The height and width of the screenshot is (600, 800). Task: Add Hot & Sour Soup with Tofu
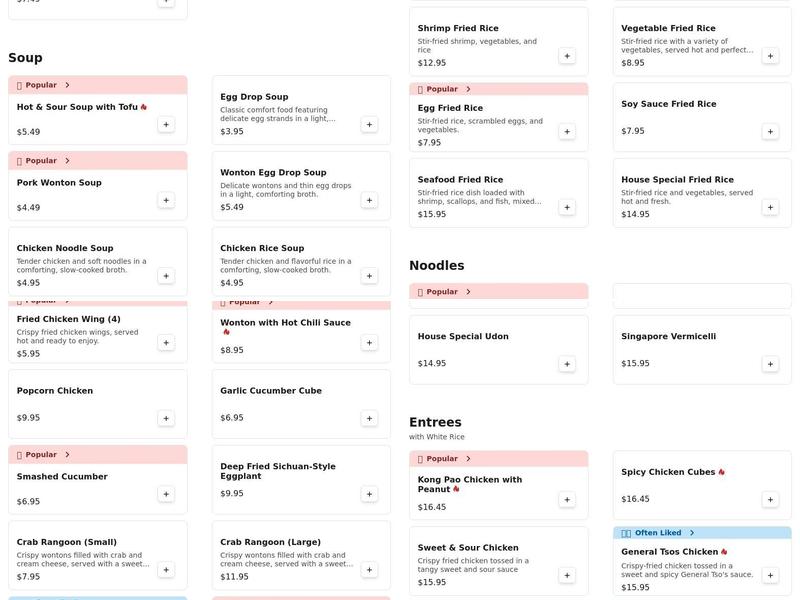click(x=166, y=124)
